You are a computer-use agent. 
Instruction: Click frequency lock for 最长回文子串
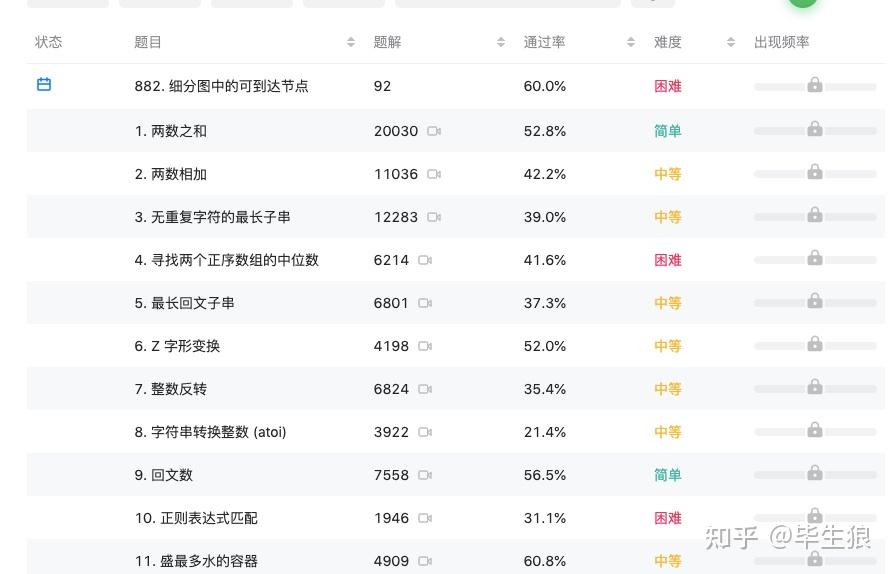coord(815,301)
